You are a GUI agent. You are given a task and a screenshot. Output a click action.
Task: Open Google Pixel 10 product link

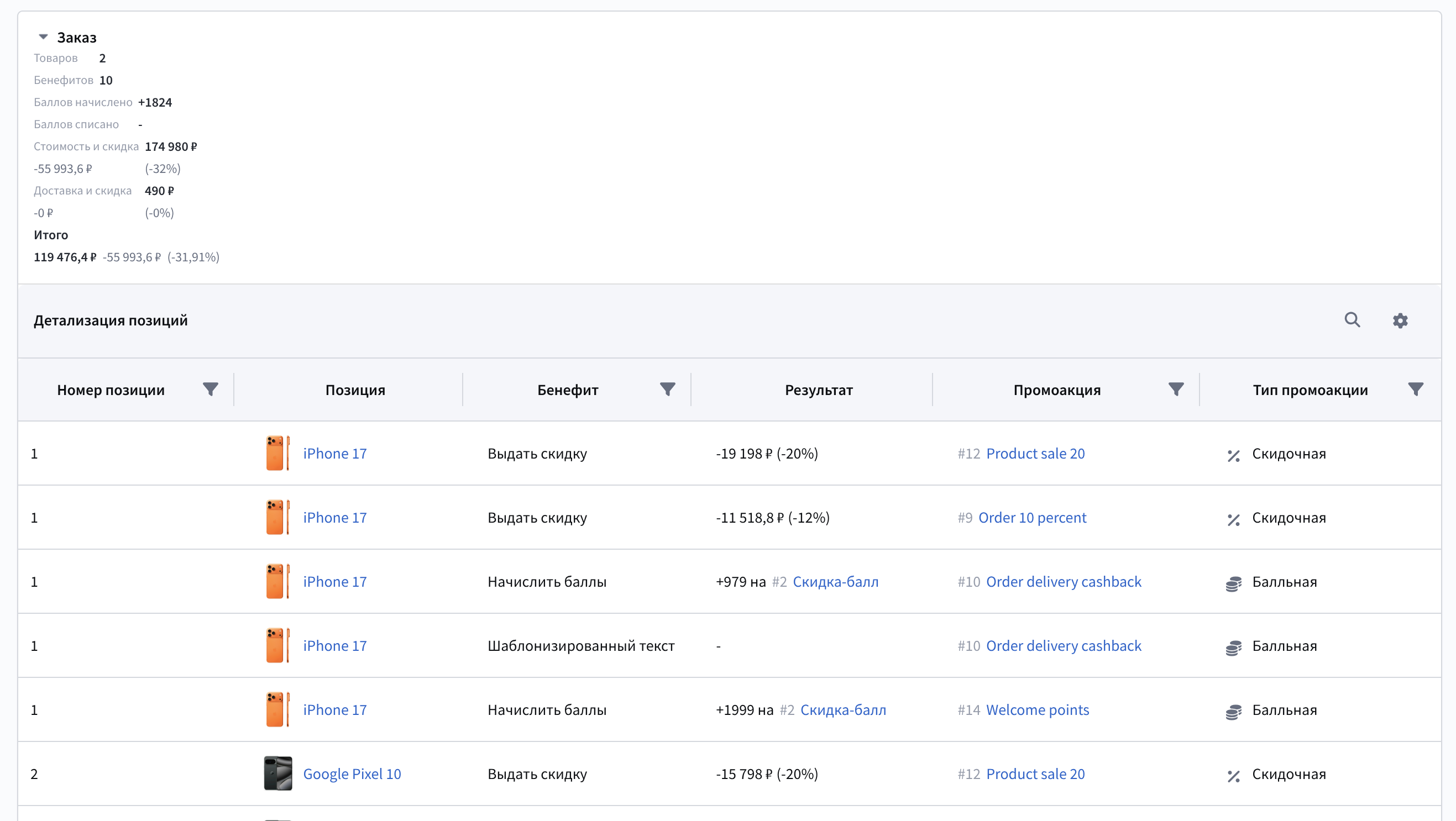352,773
